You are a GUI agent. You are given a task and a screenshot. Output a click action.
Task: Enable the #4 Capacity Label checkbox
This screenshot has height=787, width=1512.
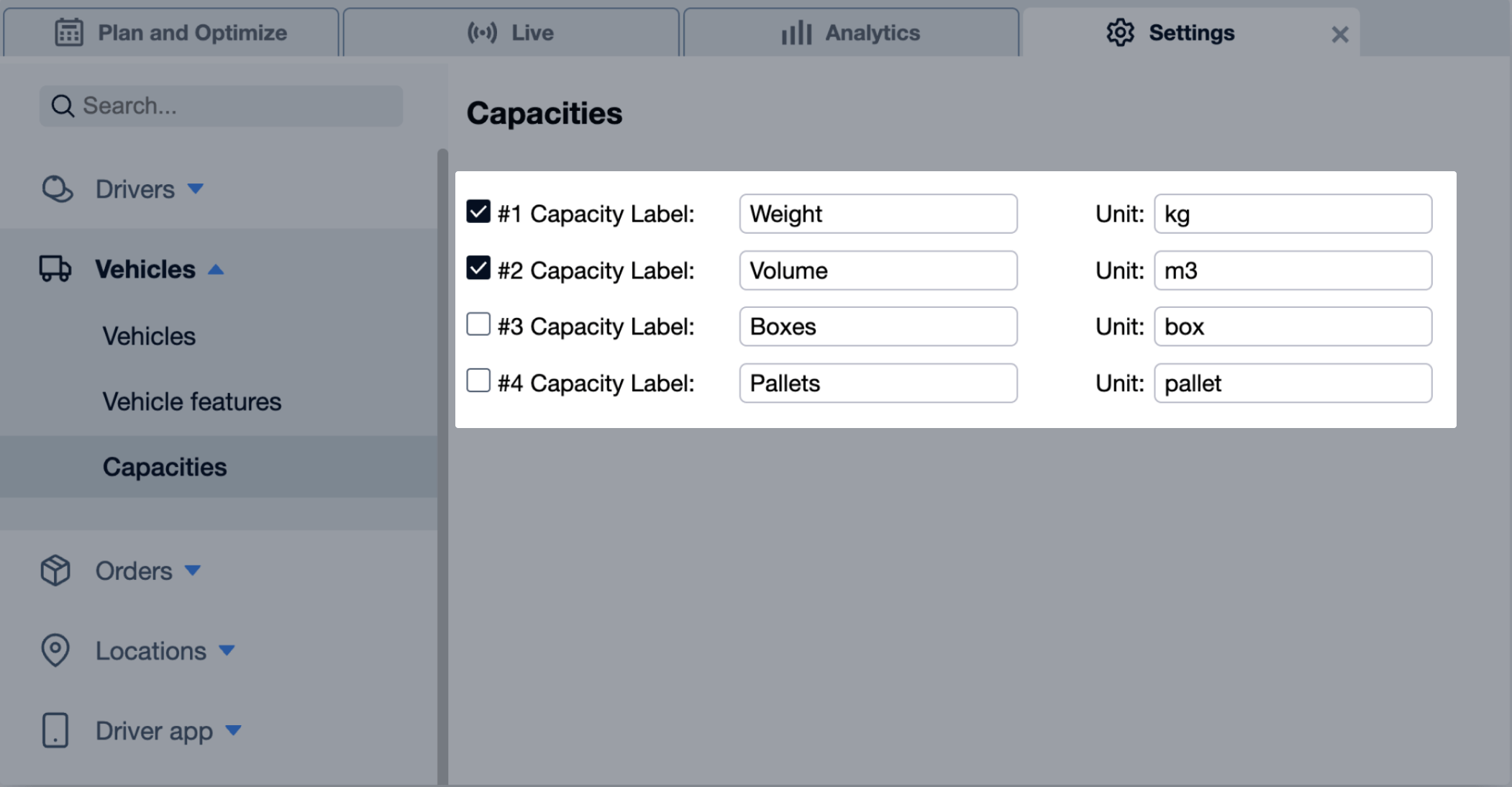point(478,381)
